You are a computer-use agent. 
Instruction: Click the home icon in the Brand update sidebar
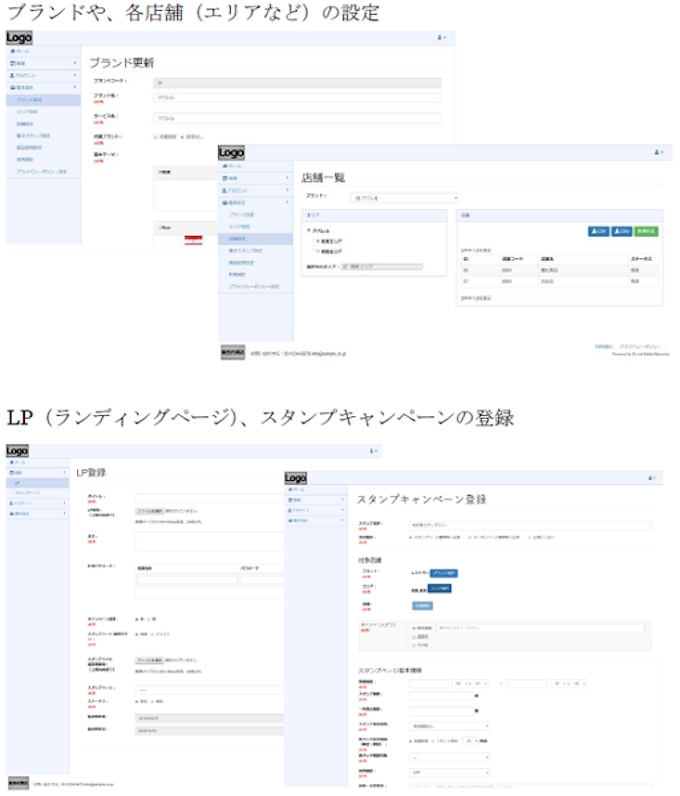pyautogui.click(x=12, y=50)
